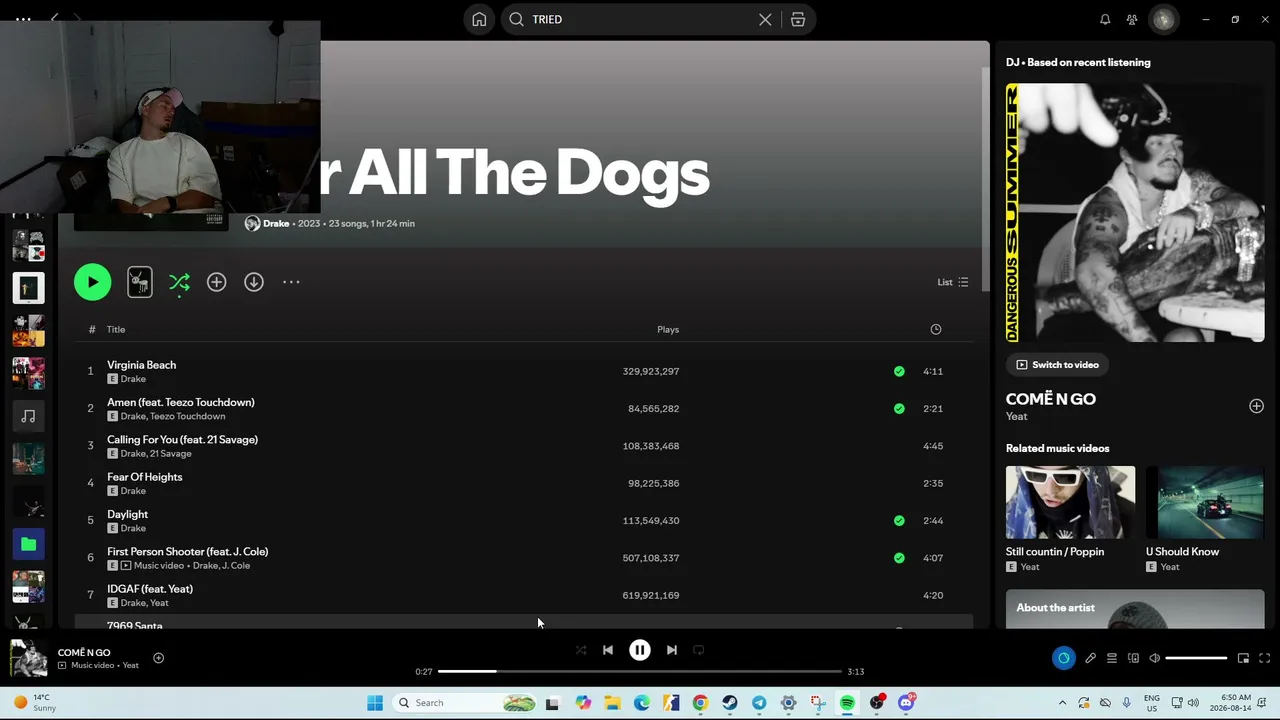Clear the search field with the X

click(765, 19)
